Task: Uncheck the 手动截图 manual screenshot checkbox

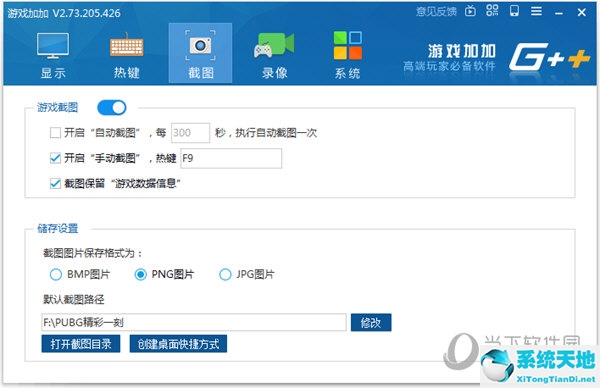Action: coord(55,158)
